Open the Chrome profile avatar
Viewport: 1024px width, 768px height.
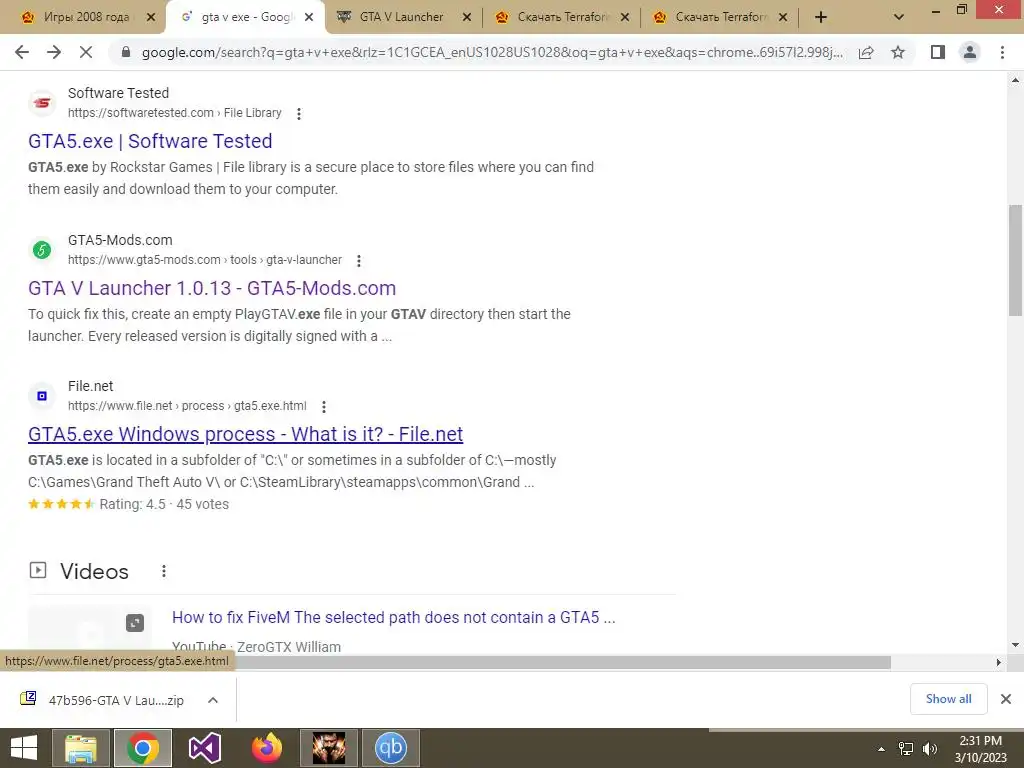pos(970,52)
